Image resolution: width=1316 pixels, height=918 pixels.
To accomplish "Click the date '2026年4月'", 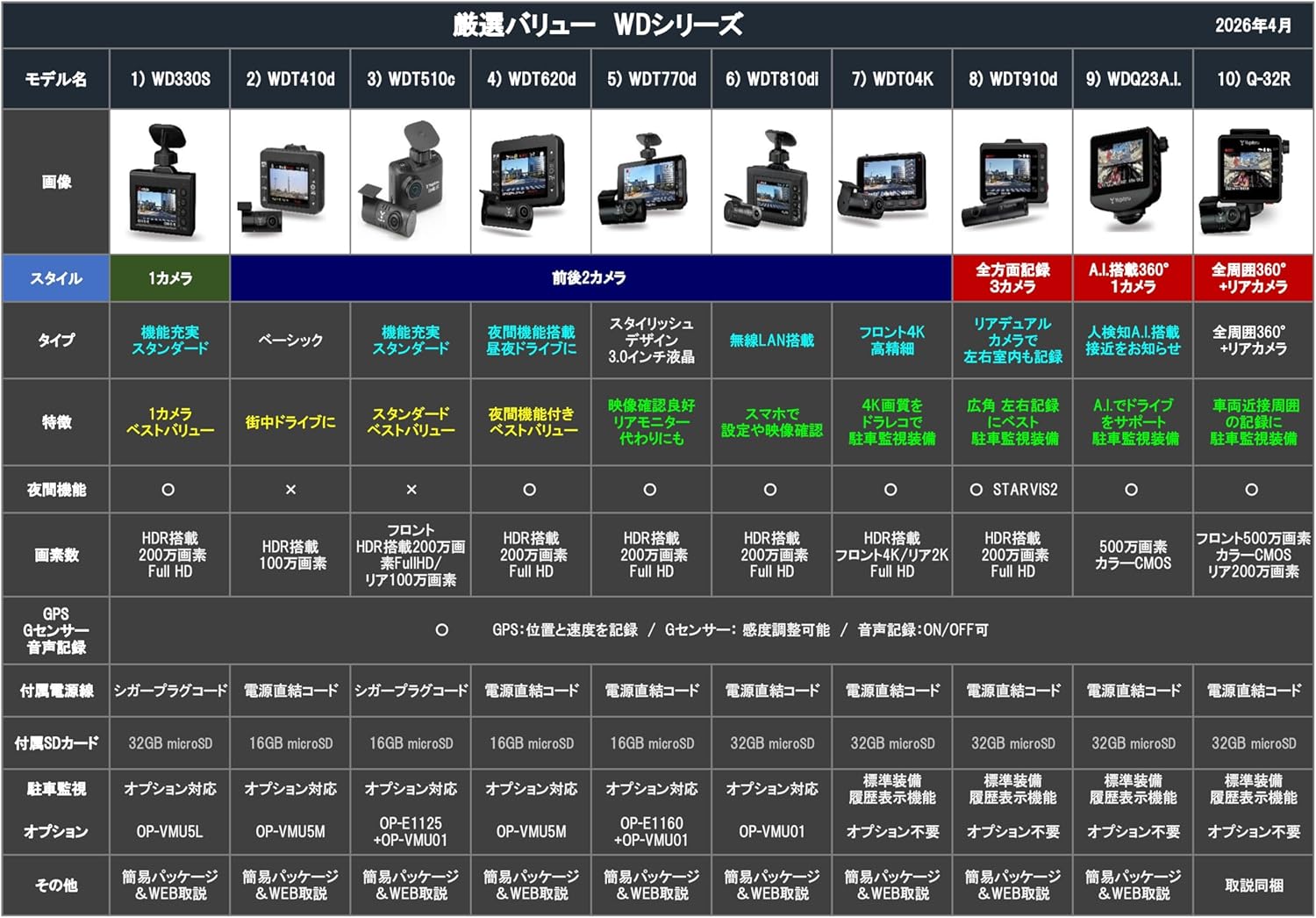I will 1253,25.
